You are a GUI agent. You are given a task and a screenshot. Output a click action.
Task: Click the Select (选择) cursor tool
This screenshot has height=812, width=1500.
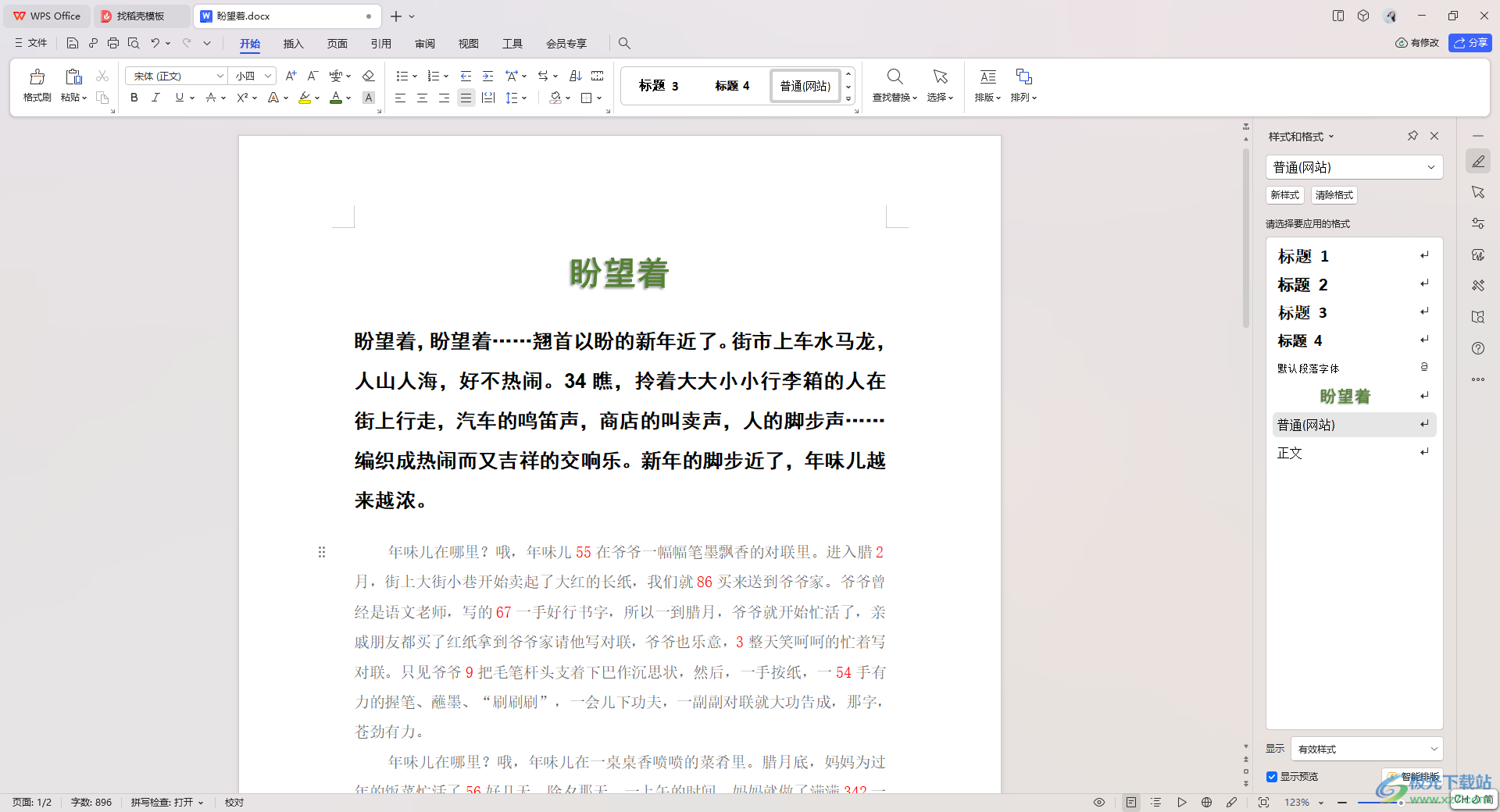940,85
